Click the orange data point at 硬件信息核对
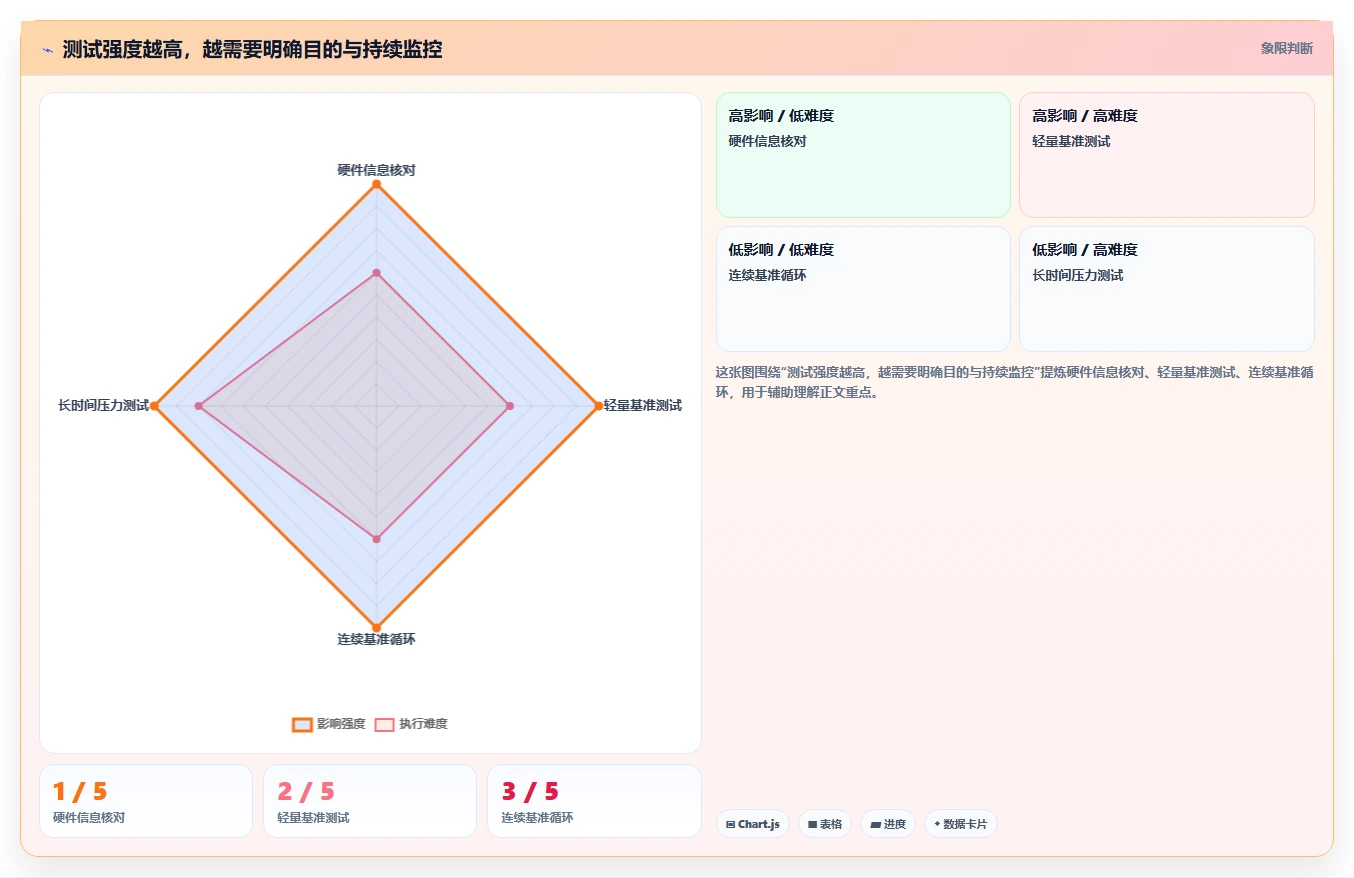Screen dimensions: 1354x878 (376, 184)
